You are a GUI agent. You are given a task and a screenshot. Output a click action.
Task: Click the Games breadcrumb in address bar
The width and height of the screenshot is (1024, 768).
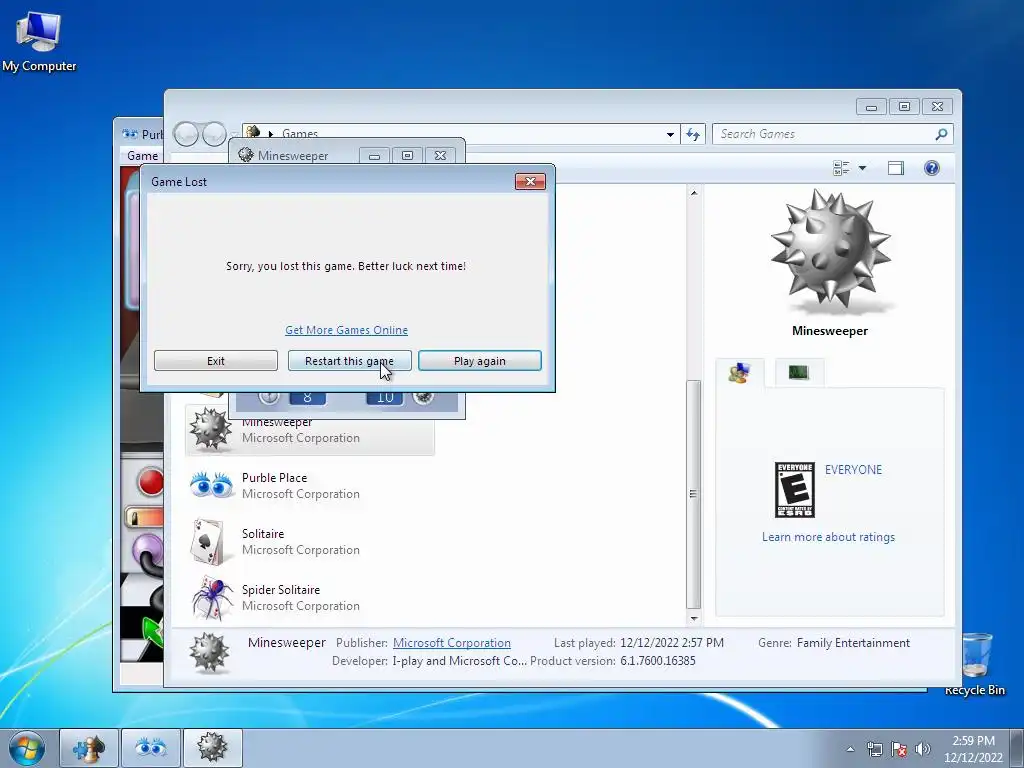pyautogui.click(x=300, y=133)
